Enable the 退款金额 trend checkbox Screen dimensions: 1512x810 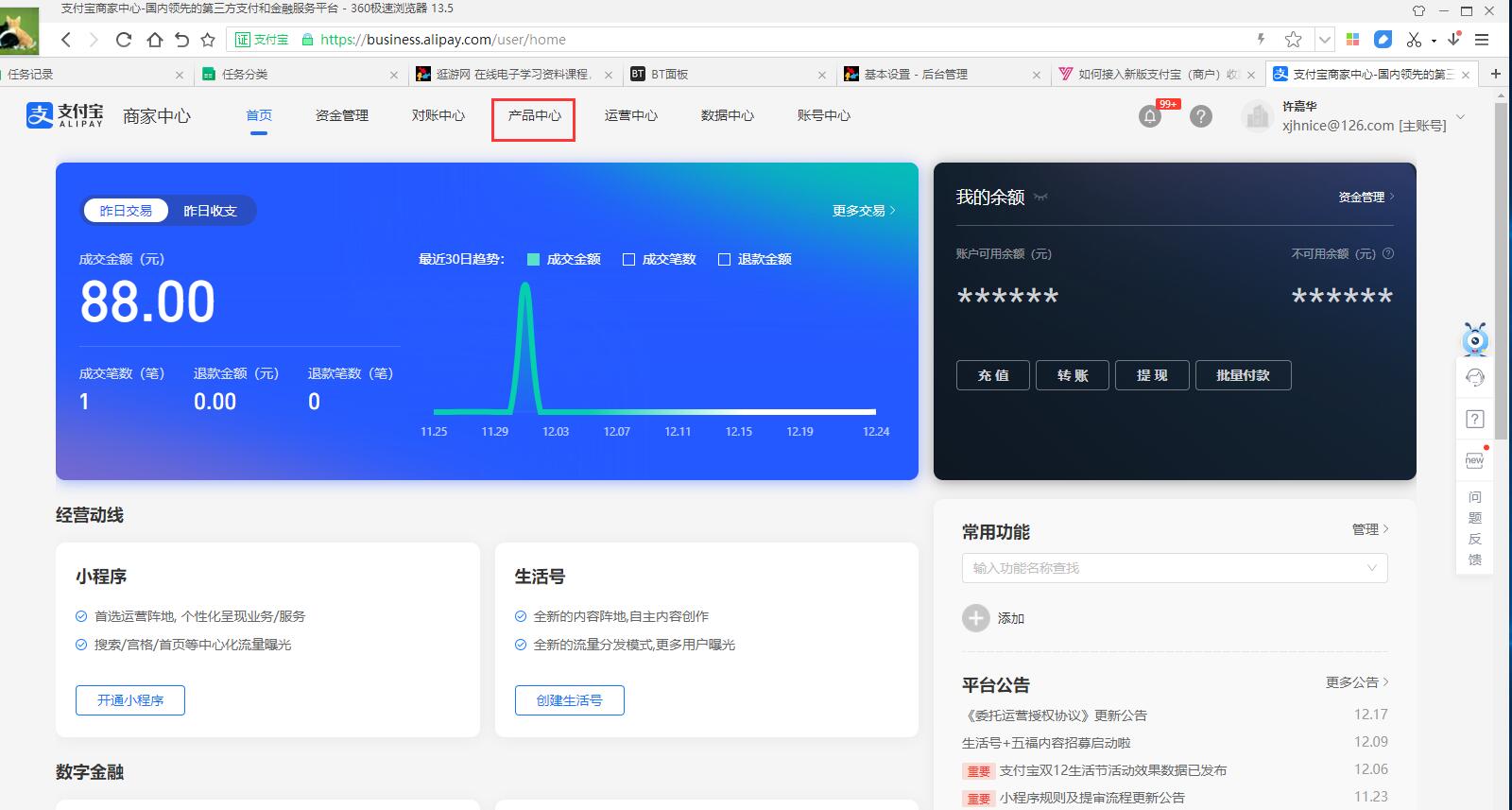(x=724, y=260)
